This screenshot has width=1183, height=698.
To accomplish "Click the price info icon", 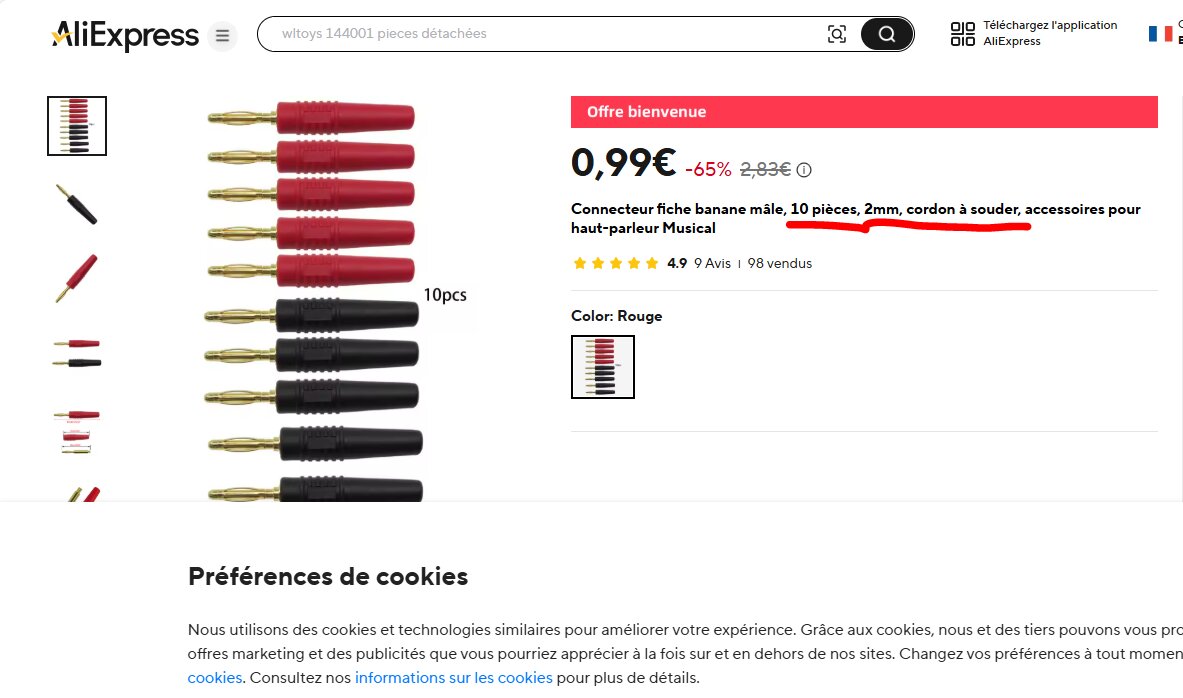I will [x=804, y=170].
